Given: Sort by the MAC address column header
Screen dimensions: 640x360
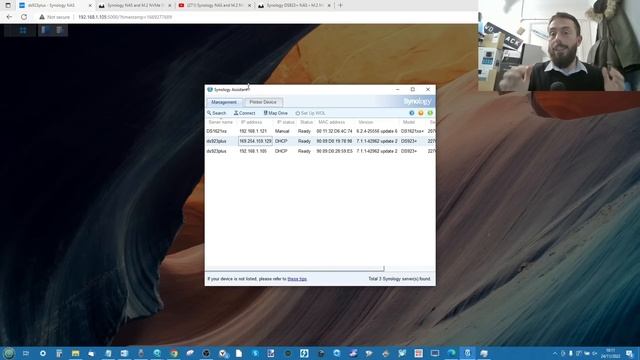Looking at the screenshot, I should click(x=331, y=122).
